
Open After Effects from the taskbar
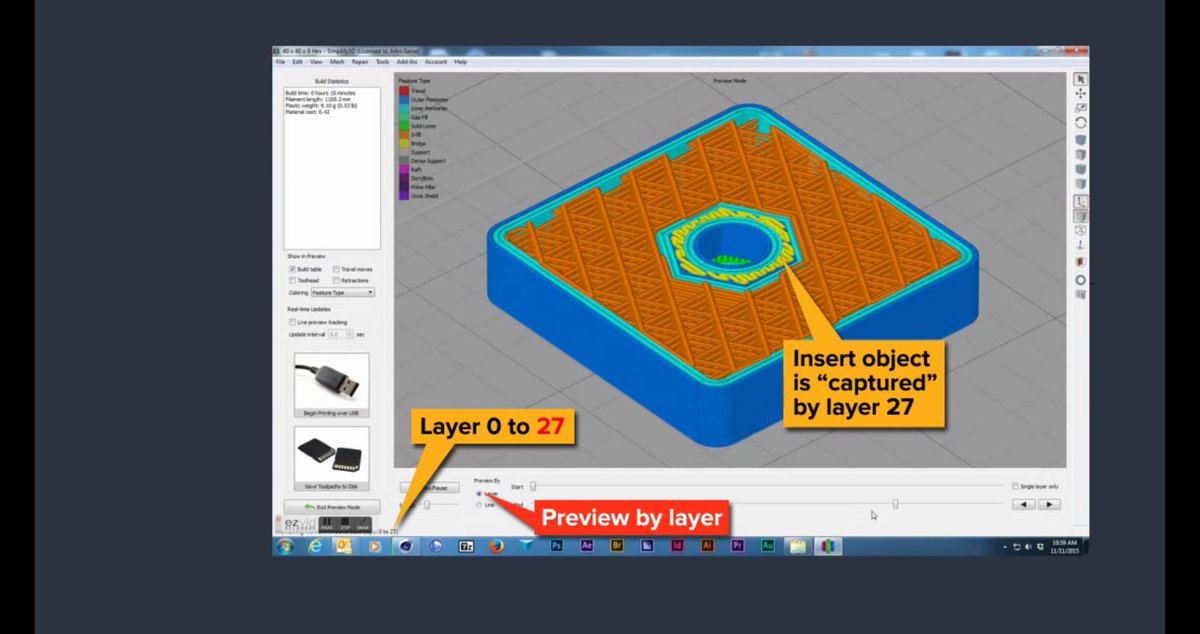click(x=586, y=546)
